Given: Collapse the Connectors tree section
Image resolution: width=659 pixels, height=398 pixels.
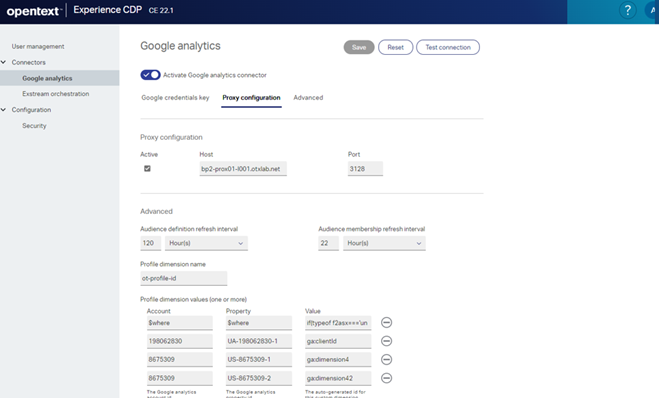Looking at the screenshot, I should click(x=3, y=62).
